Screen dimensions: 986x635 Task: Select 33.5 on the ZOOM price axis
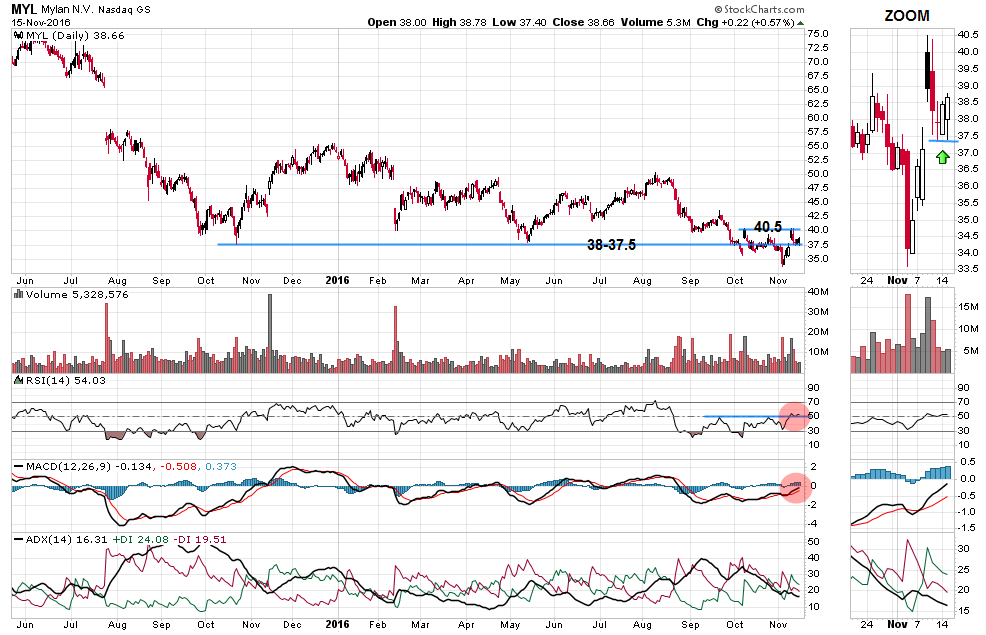tap(967, 268)
